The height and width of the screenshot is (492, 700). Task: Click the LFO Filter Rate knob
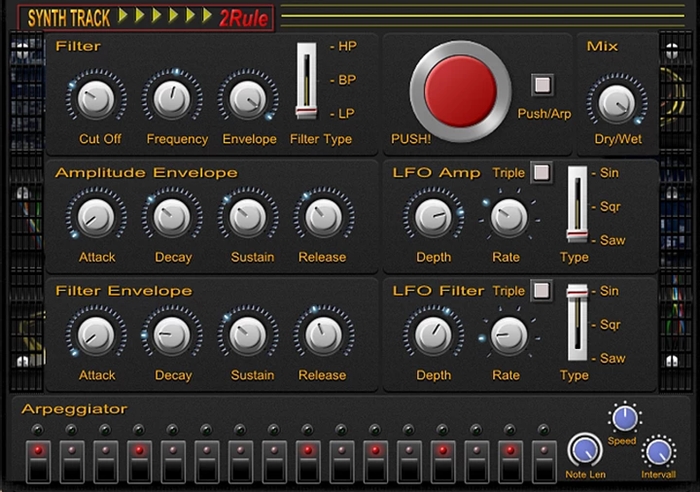point(508,335)
